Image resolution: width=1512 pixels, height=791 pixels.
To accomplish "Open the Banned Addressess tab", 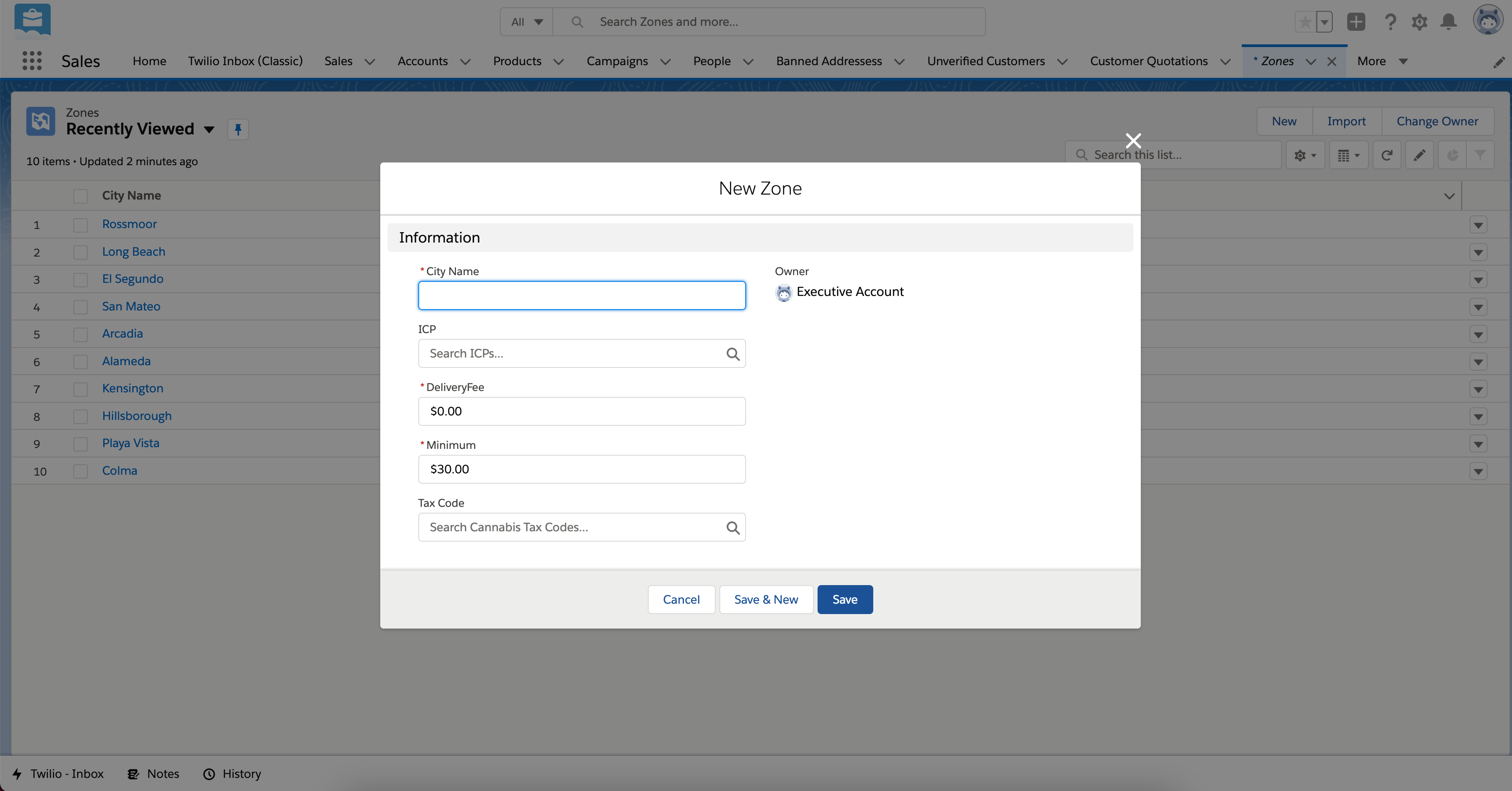I will coord(829,61).
